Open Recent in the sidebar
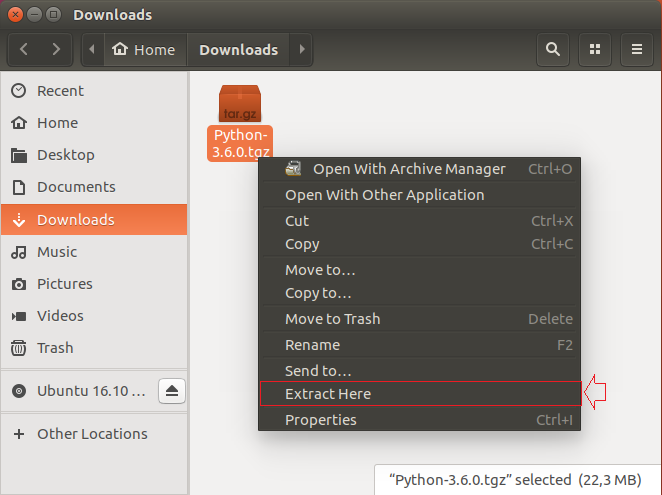The width and height of the screenshot is (662, 495). point(94,91)
